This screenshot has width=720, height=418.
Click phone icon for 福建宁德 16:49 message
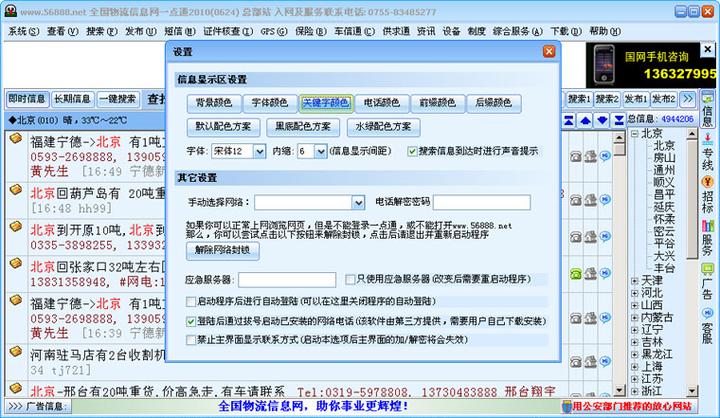pos(575,156)
